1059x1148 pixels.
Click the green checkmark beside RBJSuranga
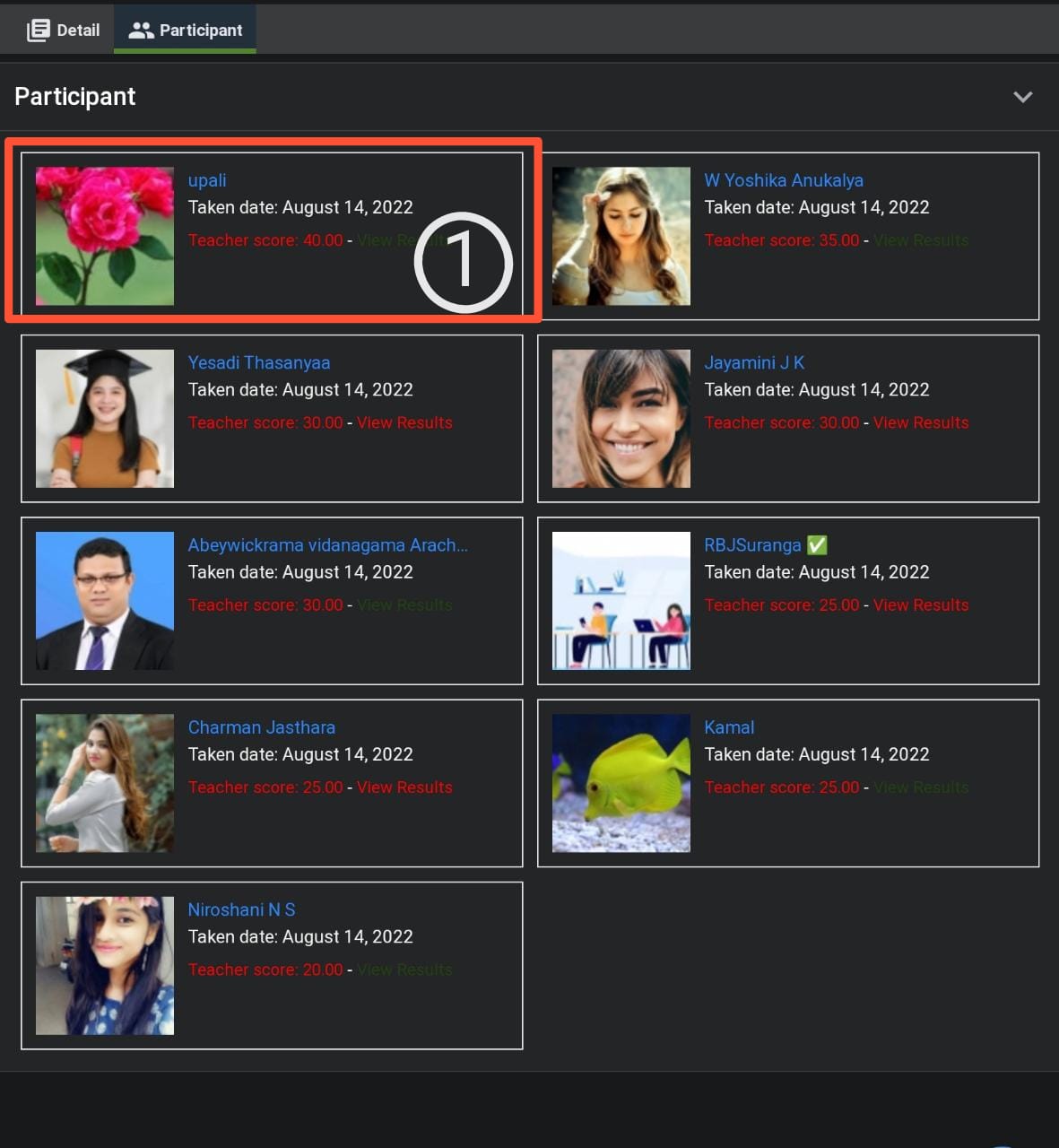click(817, 545)
